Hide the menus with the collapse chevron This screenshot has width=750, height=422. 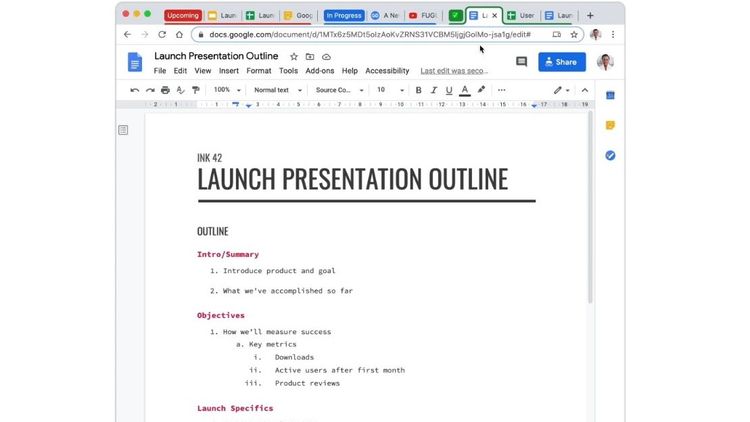pyautogui.click(x=585, y=90)
